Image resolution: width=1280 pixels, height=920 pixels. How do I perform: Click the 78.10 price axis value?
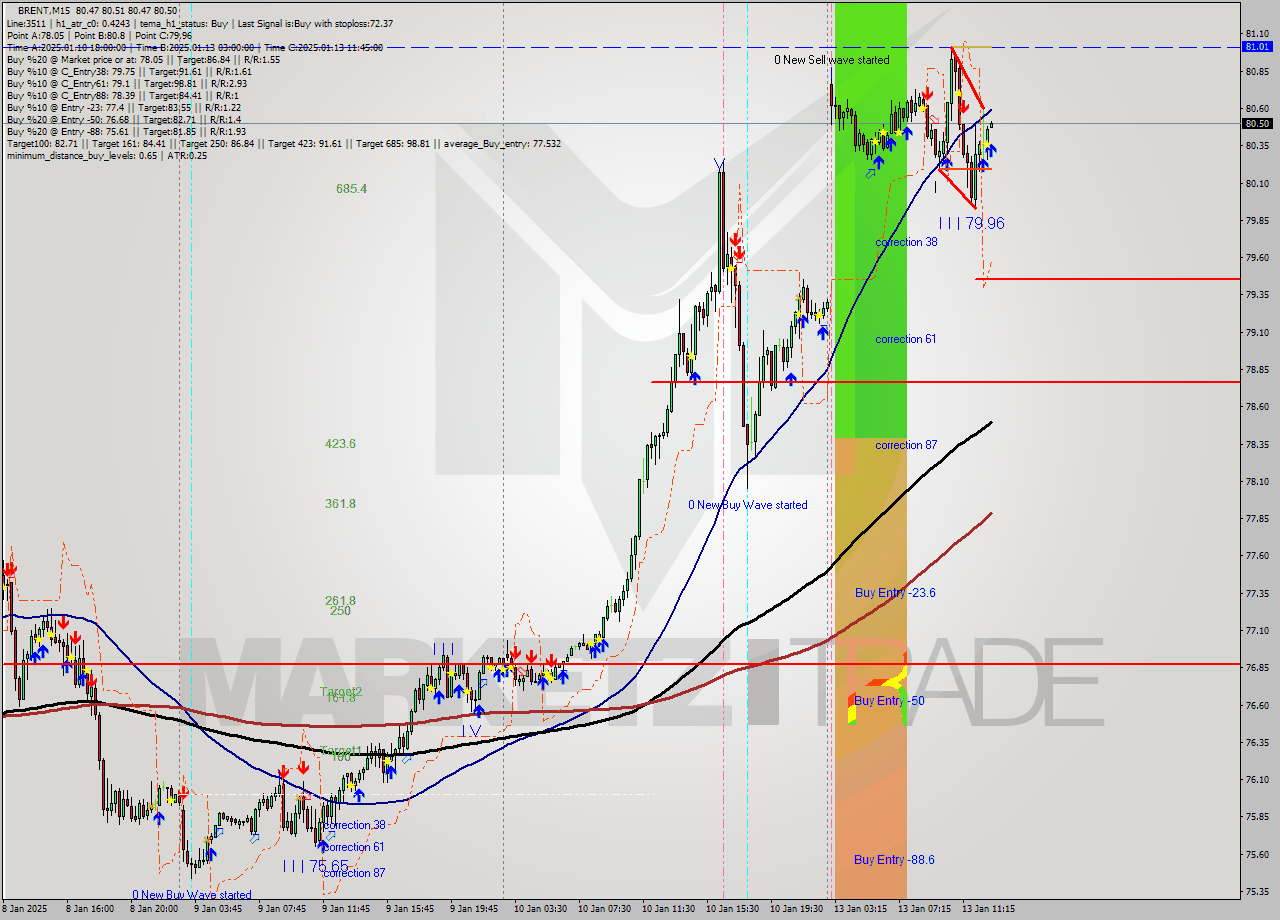1257,481
